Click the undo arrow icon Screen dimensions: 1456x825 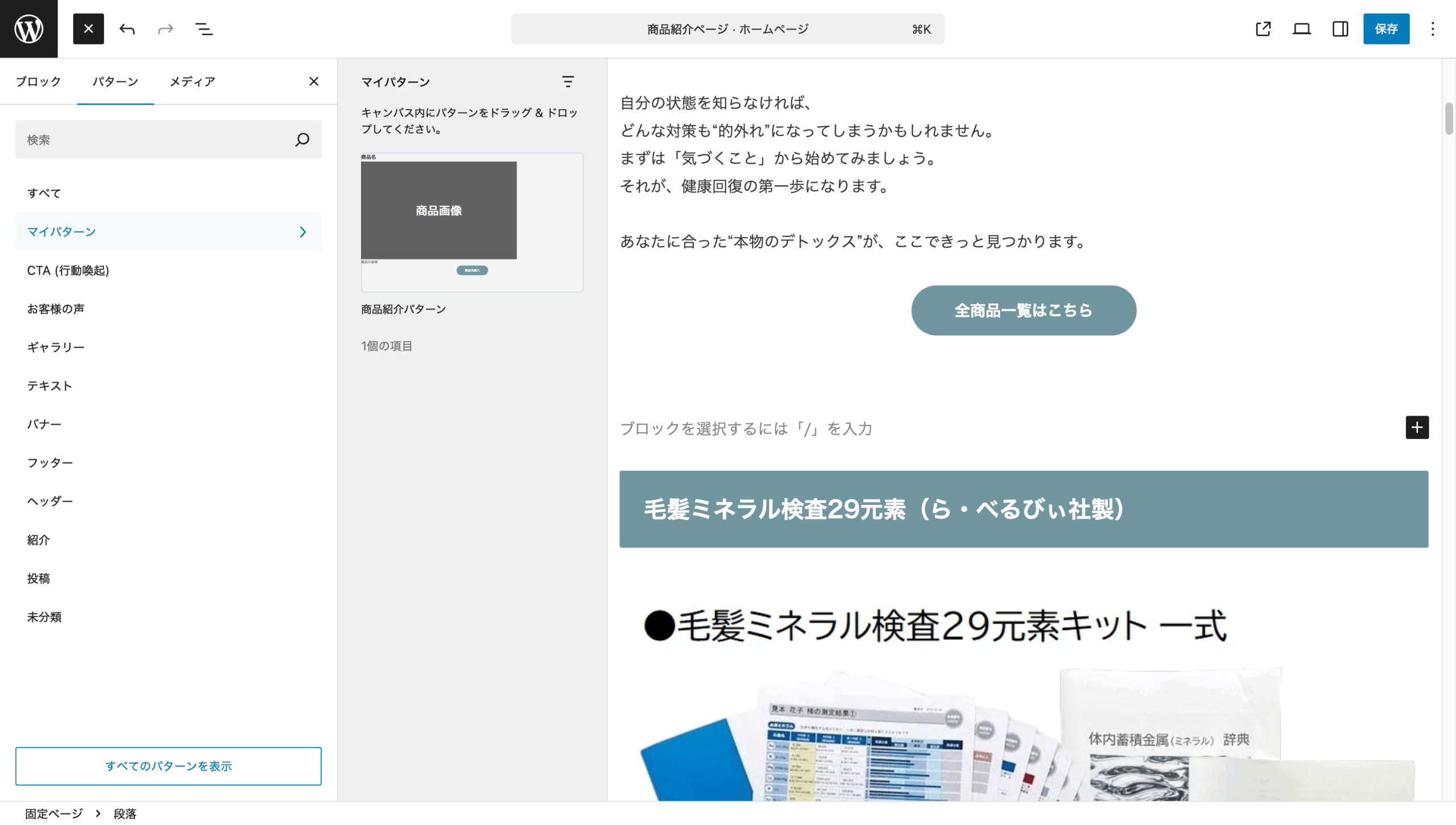pyautogui.click(x=127, y=28)
